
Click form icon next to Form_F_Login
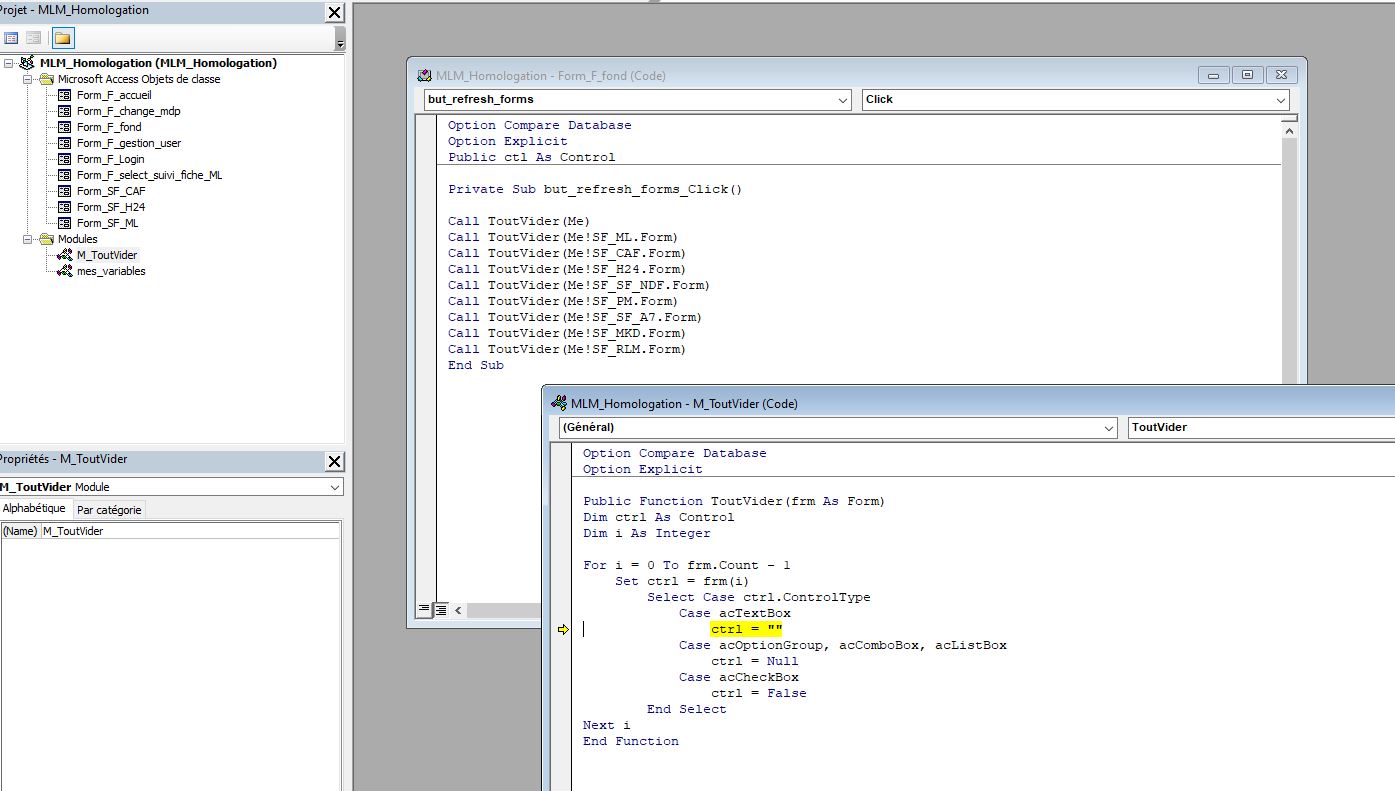point(65,159)
